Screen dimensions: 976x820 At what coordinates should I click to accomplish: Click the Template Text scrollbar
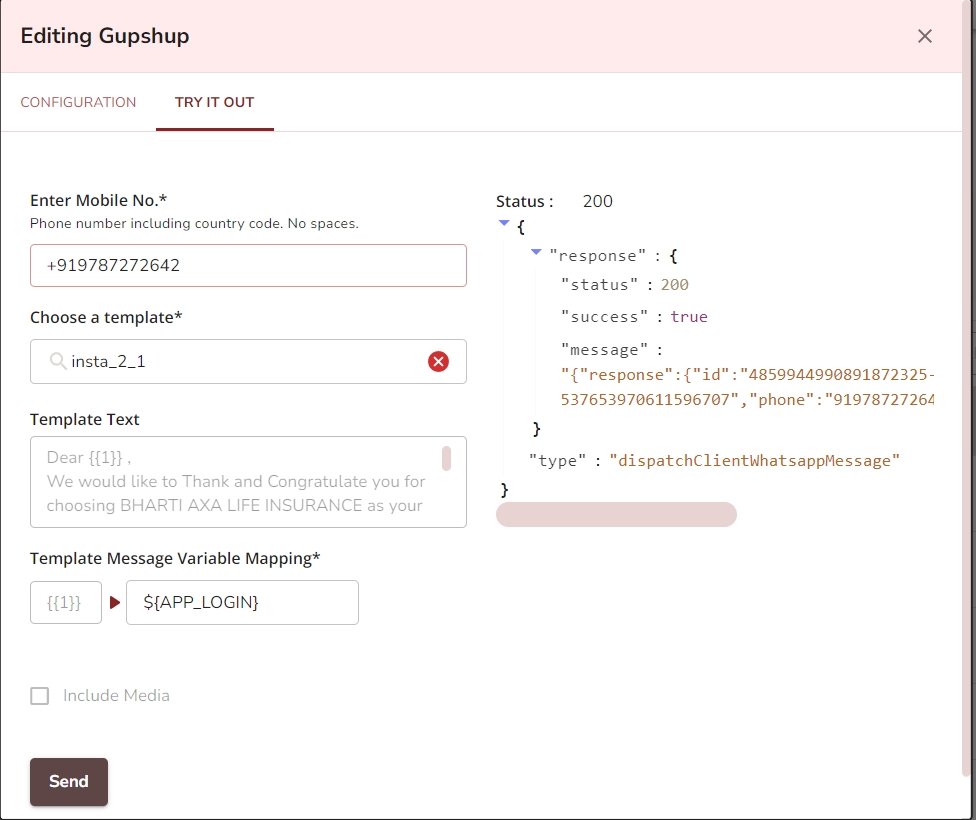[x=446, y=459]
